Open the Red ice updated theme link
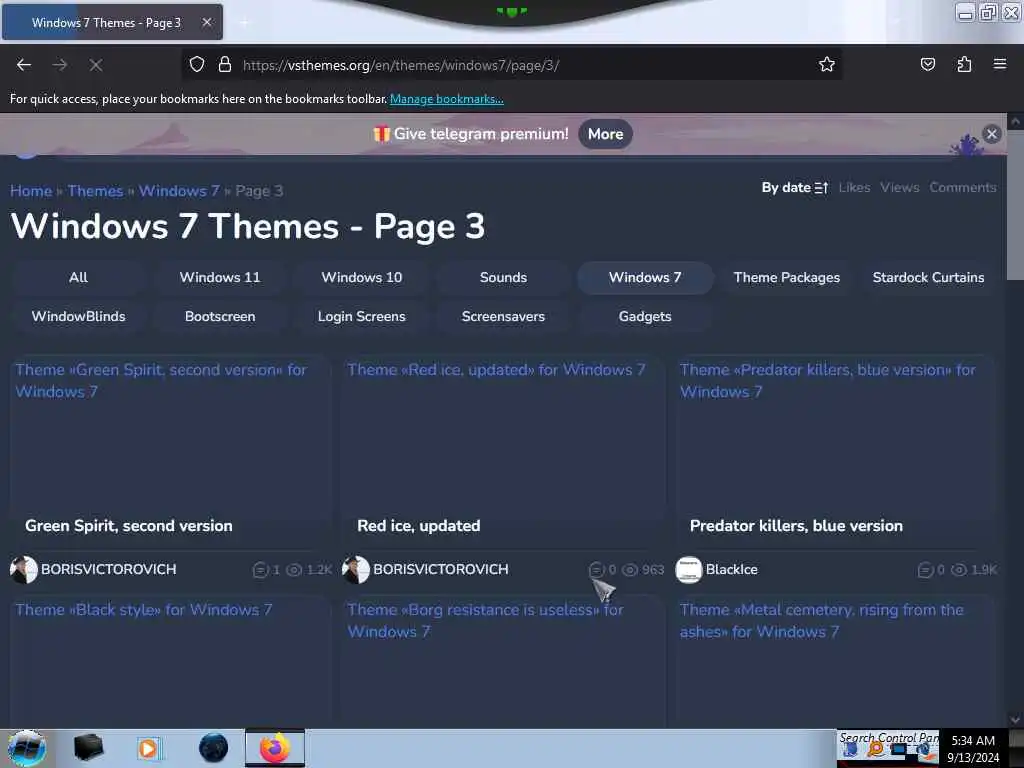Screen dimensions: 1024x768 coord(496,370)
